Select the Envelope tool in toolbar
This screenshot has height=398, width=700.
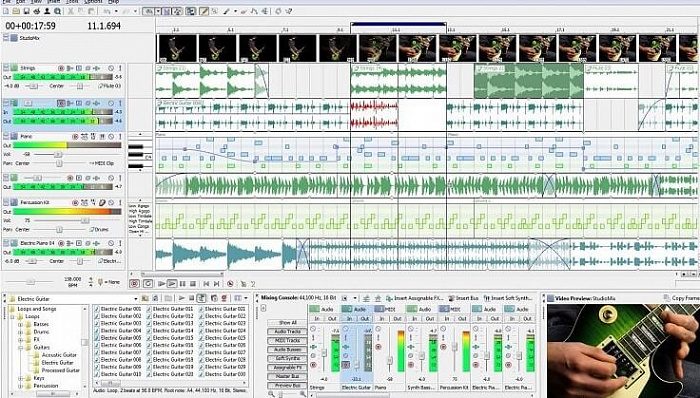(253, 11)
